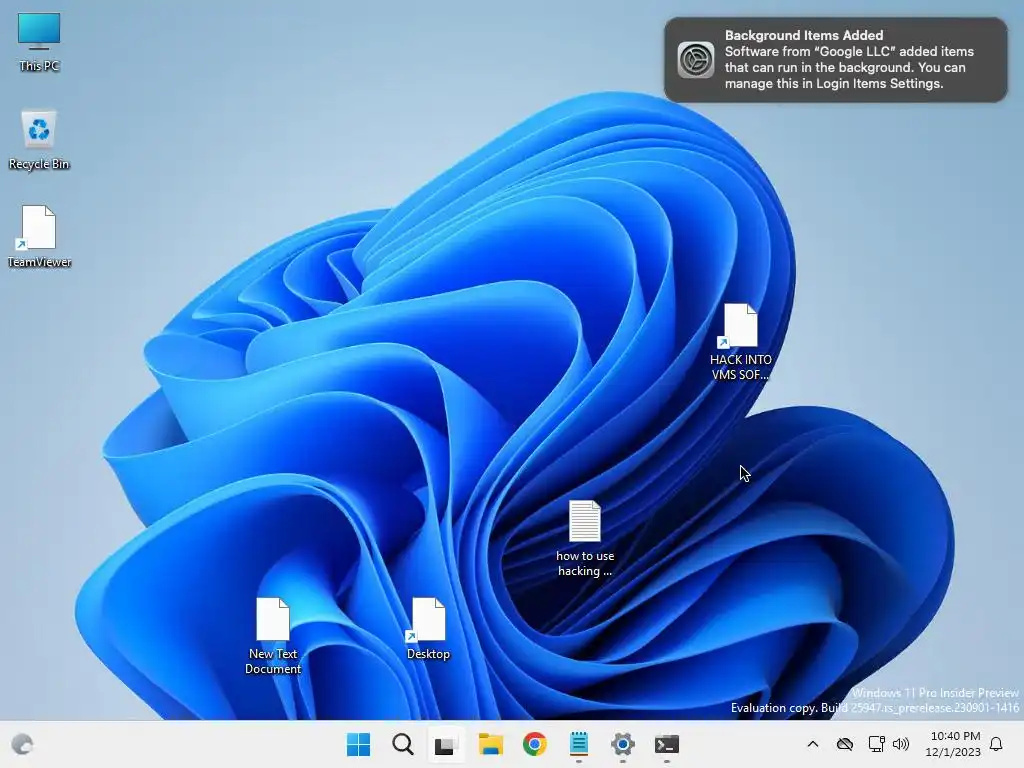Click the OneDrive cloud tray icon
The height and width of the screenshot is (768, 1024).
[845, 744]
